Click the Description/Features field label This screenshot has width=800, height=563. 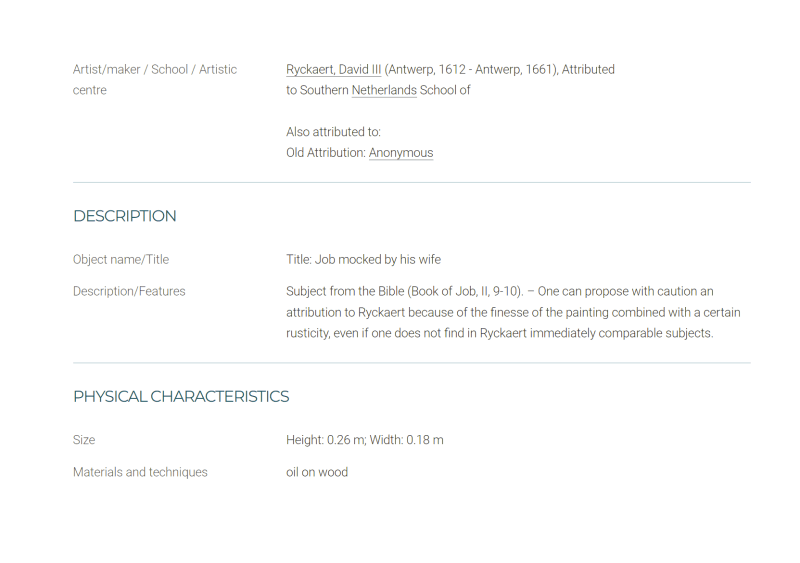(x=129, y=291)
